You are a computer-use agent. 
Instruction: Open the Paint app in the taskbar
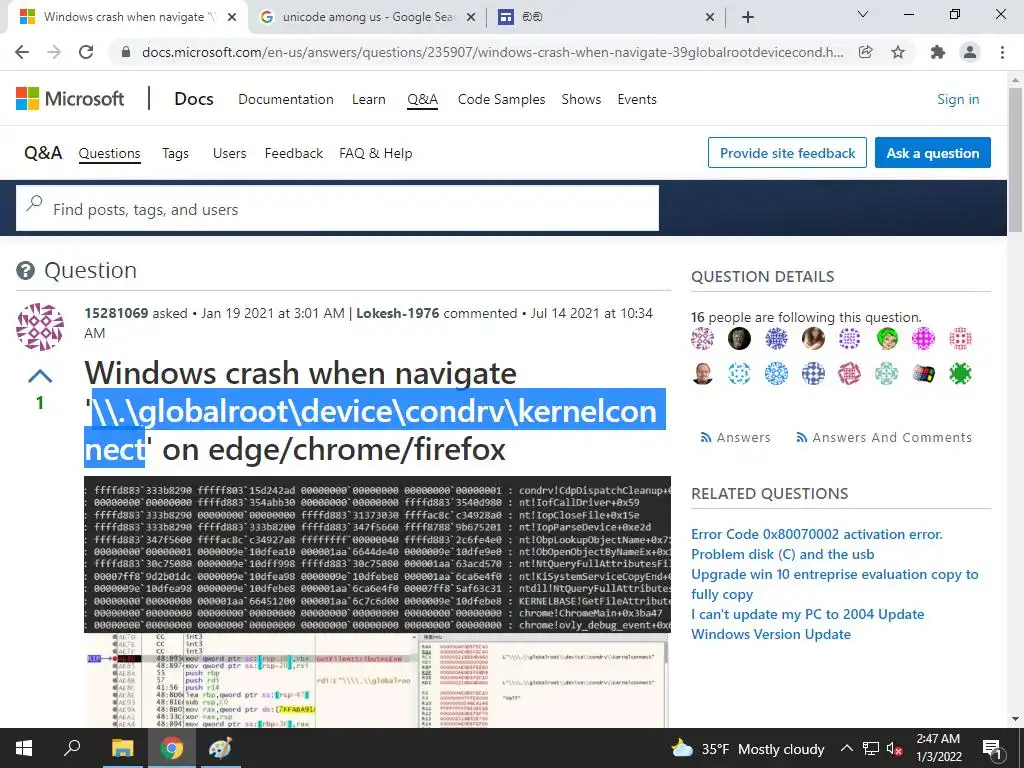coord(220,748)
